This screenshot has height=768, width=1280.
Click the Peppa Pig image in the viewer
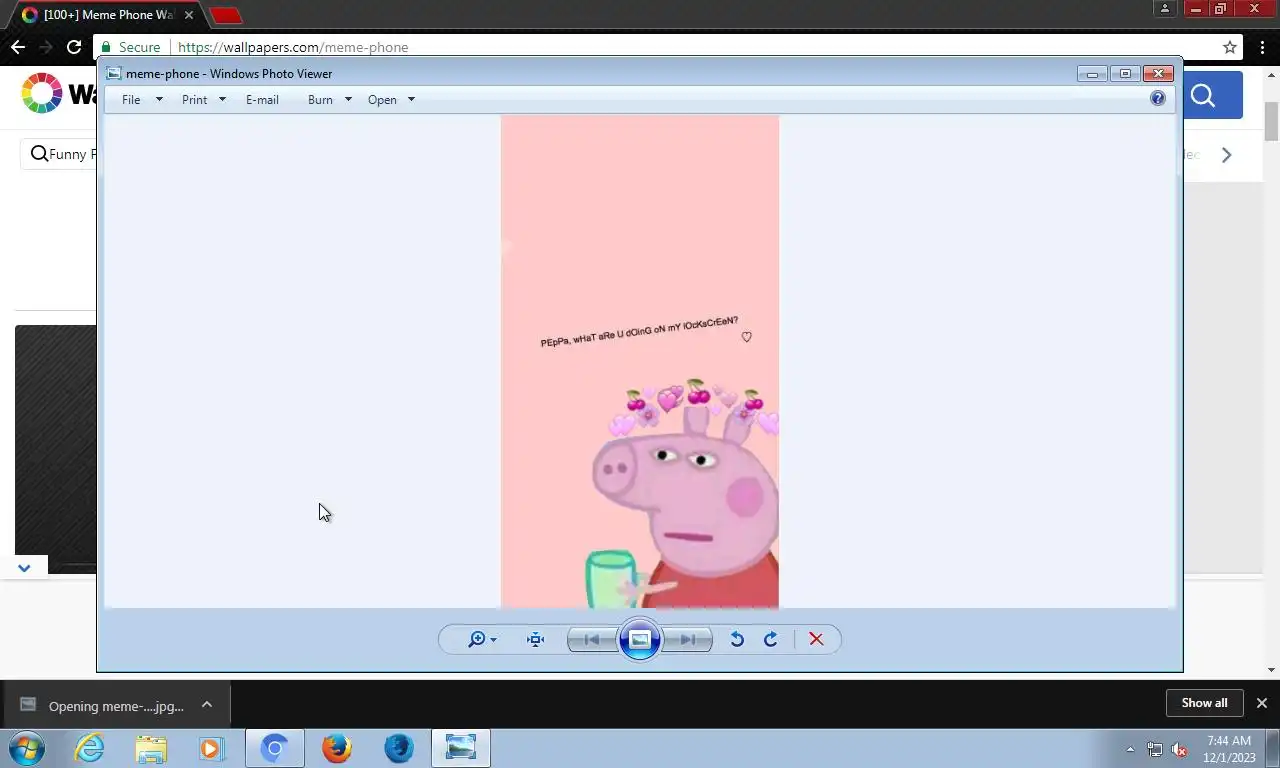click(640, 362)
